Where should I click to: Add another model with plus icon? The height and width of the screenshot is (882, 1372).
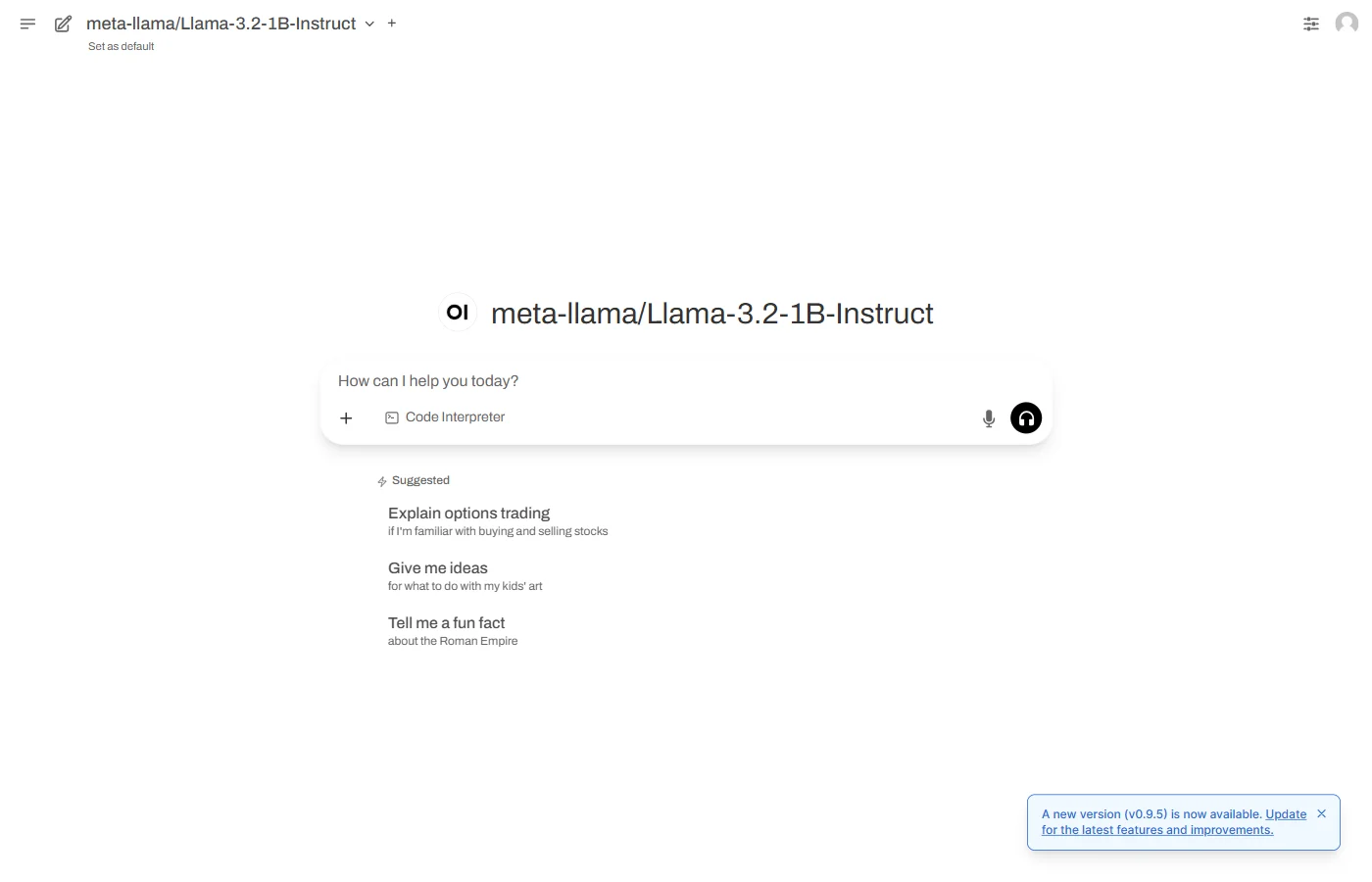392,23
